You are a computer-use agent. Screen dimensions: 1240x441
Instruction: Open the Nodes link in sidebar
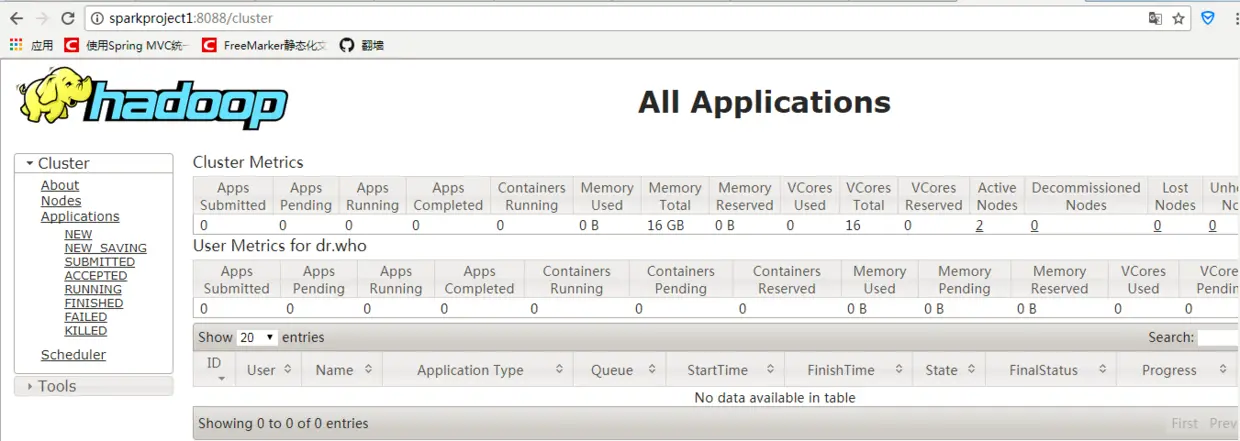coord(61,201)
